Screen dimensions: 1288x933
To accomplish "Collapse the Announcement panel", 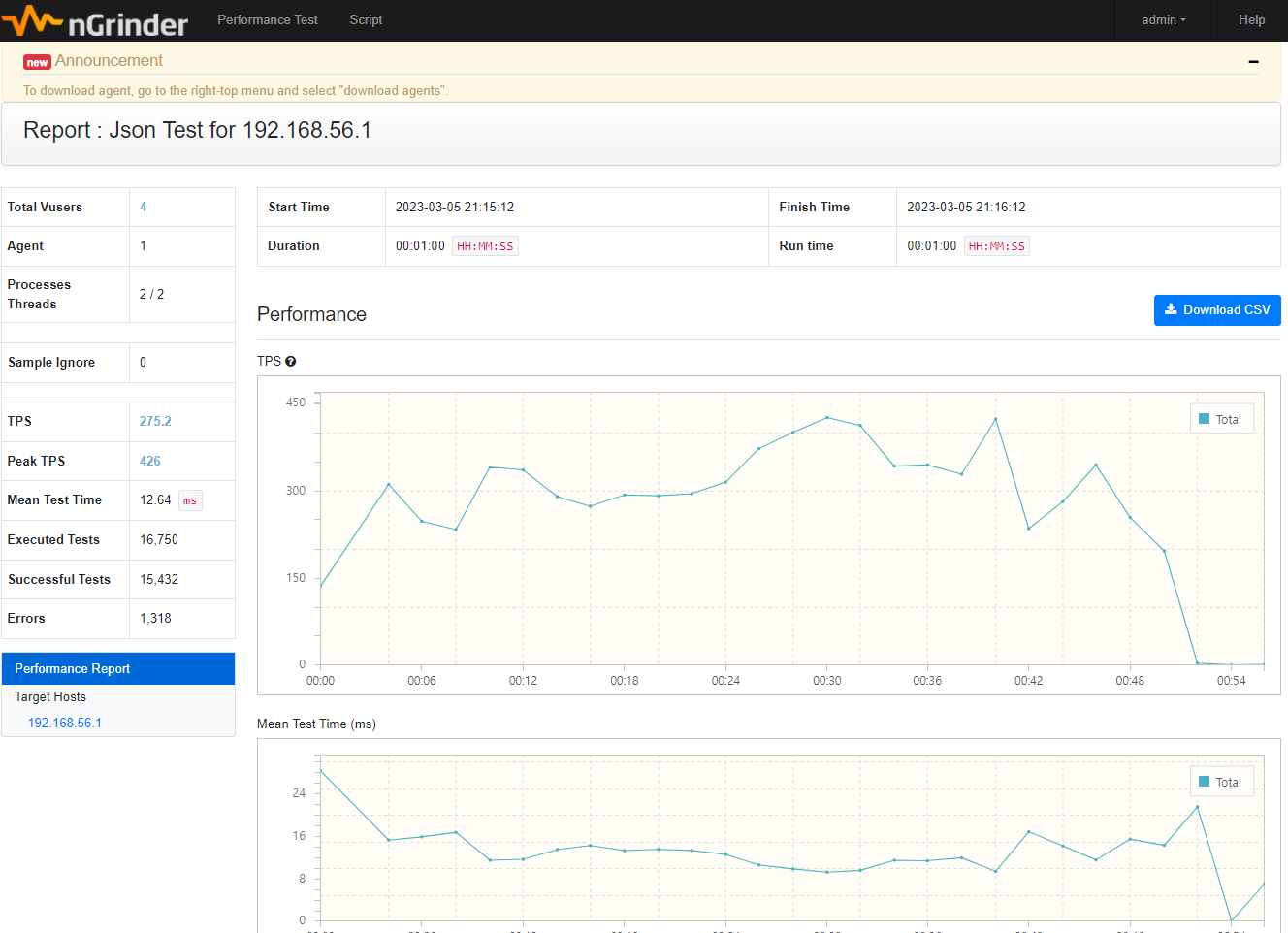I will tap(1253, 61).
